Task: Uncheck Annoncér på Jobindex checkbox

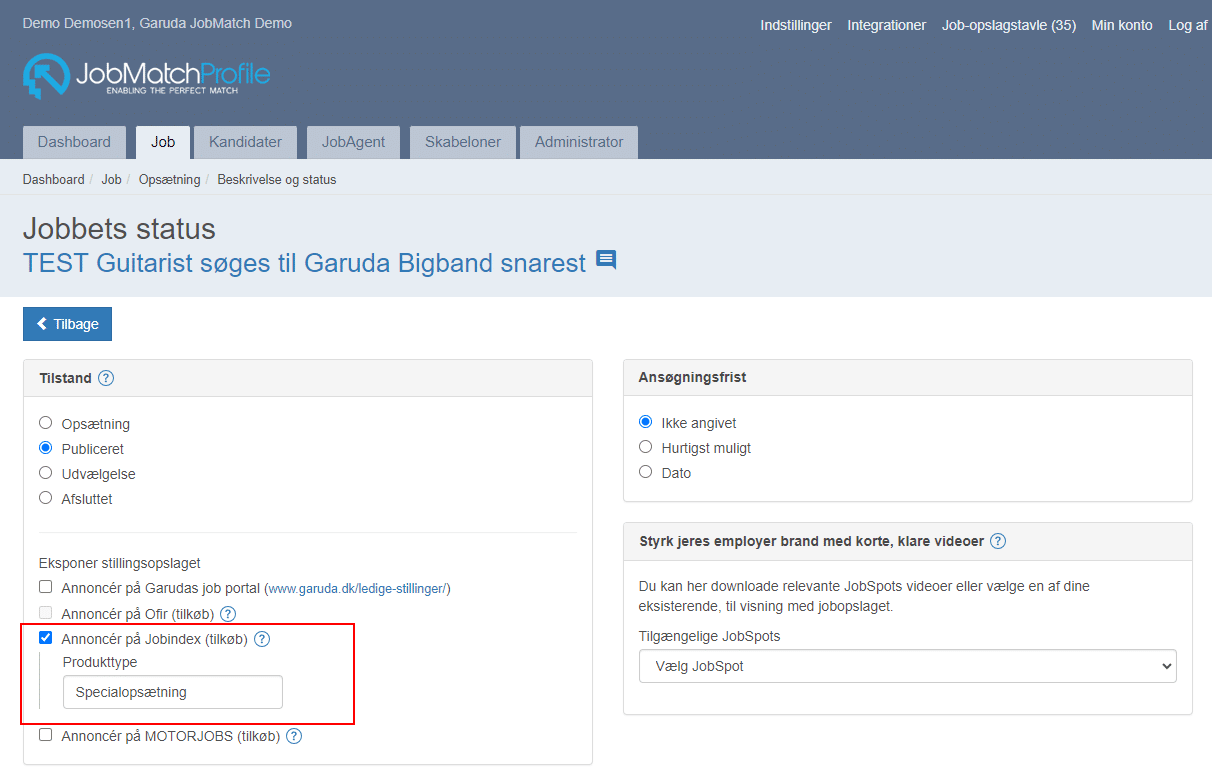Action: click(45, 637)
